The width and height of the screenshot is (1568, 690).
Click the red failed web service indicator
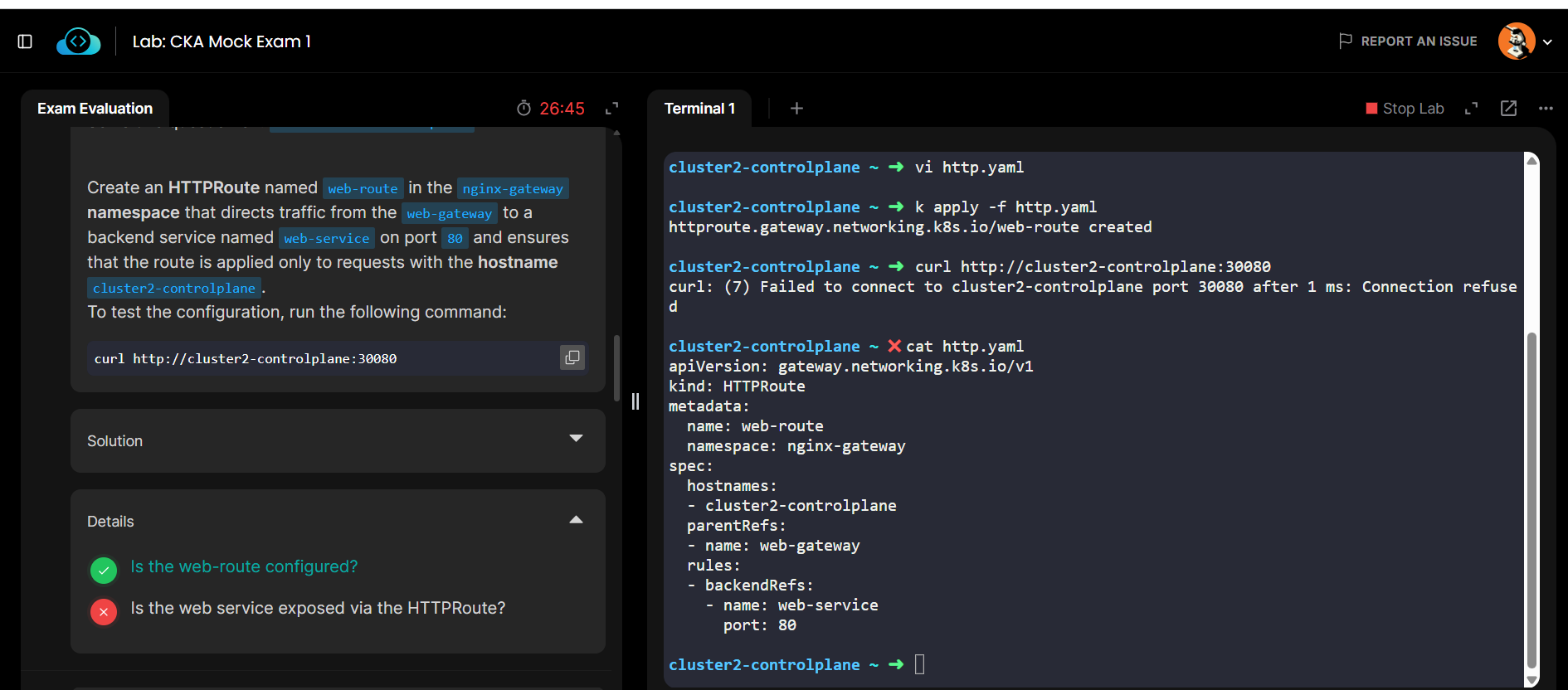pyautogui.click(x=104, y=612)
